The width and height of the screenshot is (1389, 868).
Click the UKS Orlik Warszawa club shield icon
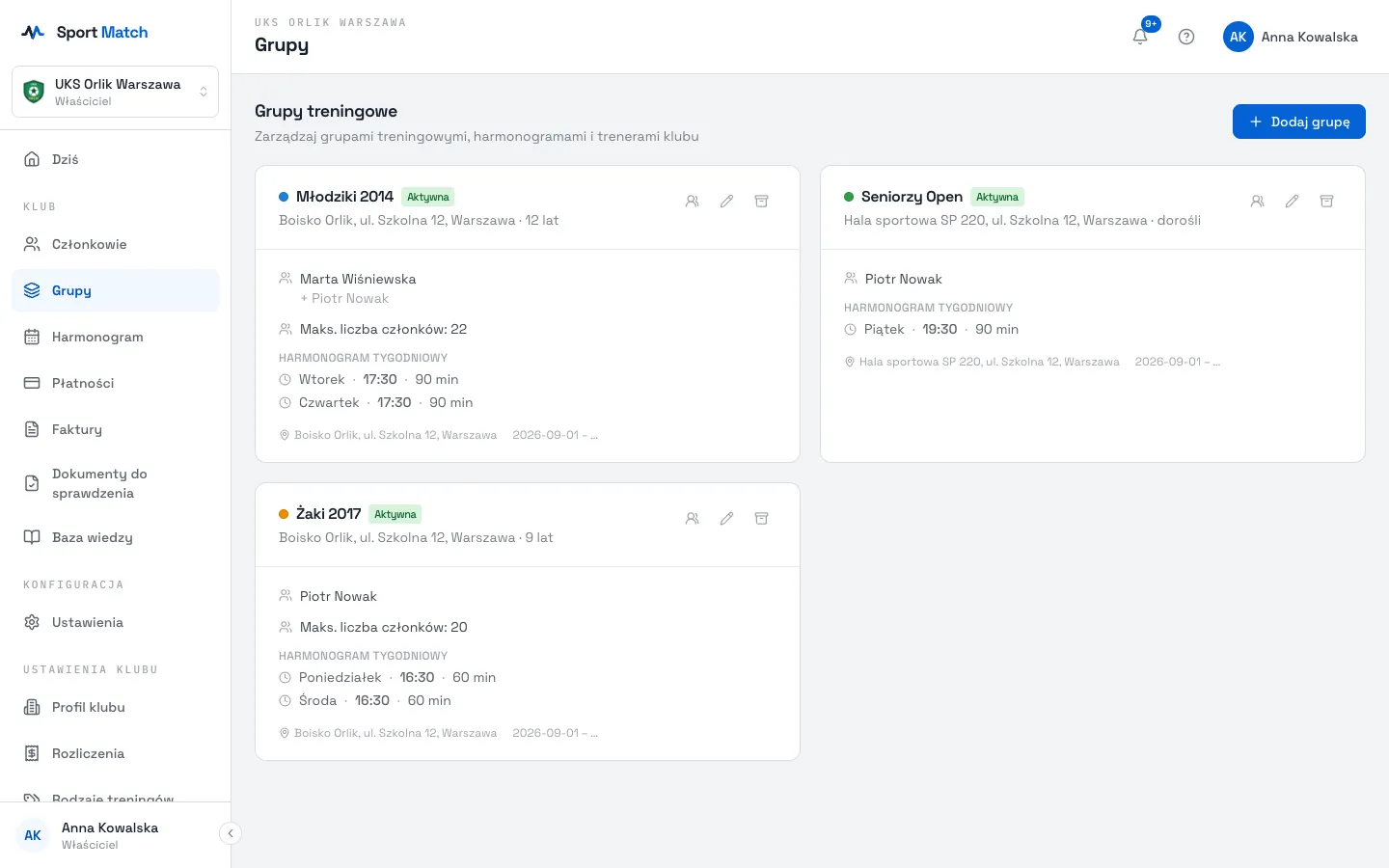(34, 92)
